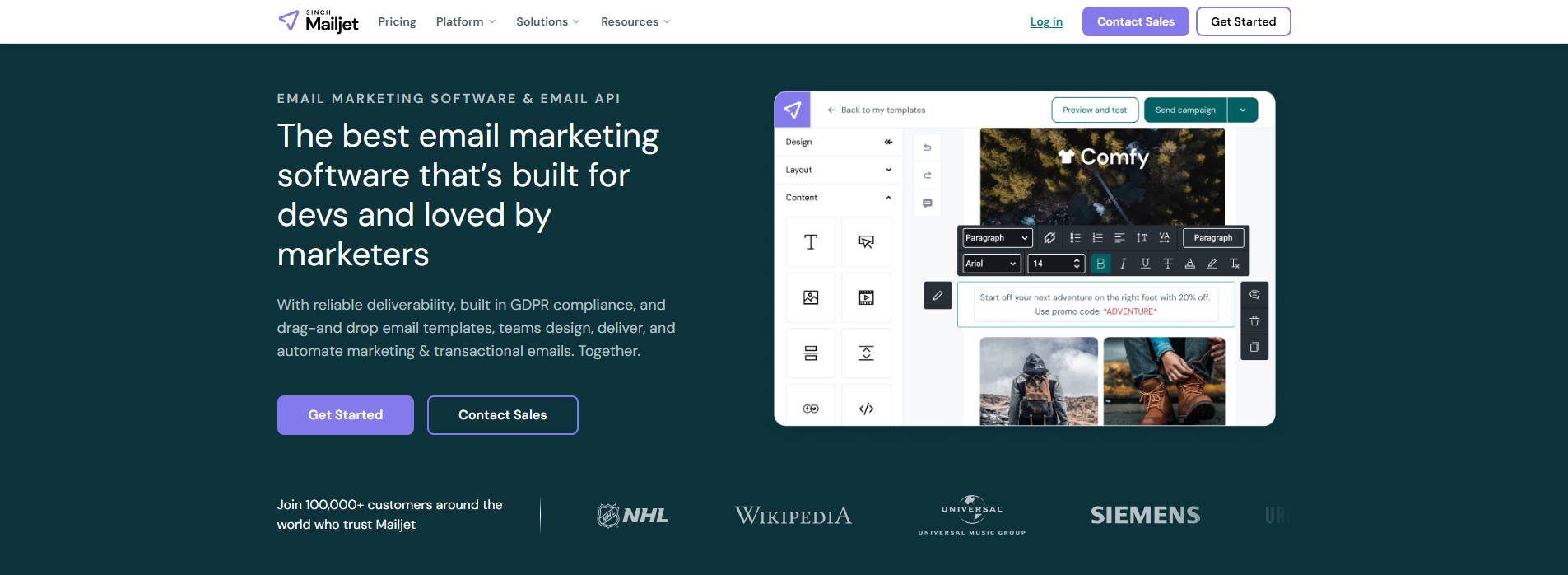Click the purple Get Started hero button
1568x575 pixels.
pyautogui.click(x=346, y=415)
